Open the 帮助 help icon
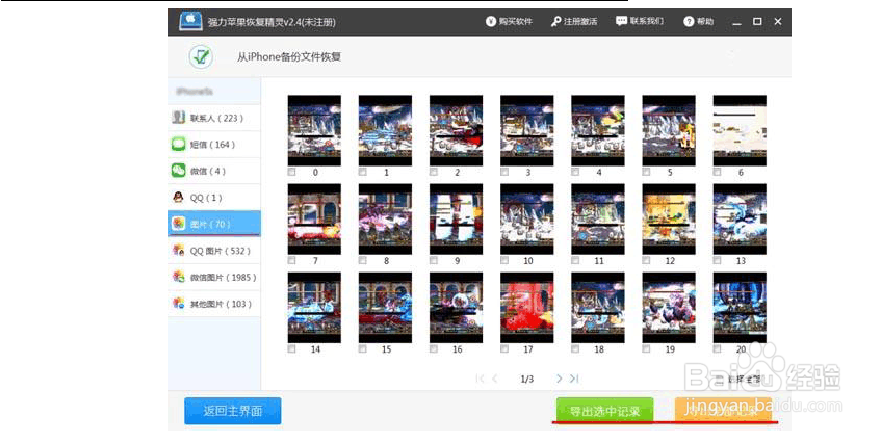Image resolution: width=892 pixels, height=436 pixels. pos(688,22)
